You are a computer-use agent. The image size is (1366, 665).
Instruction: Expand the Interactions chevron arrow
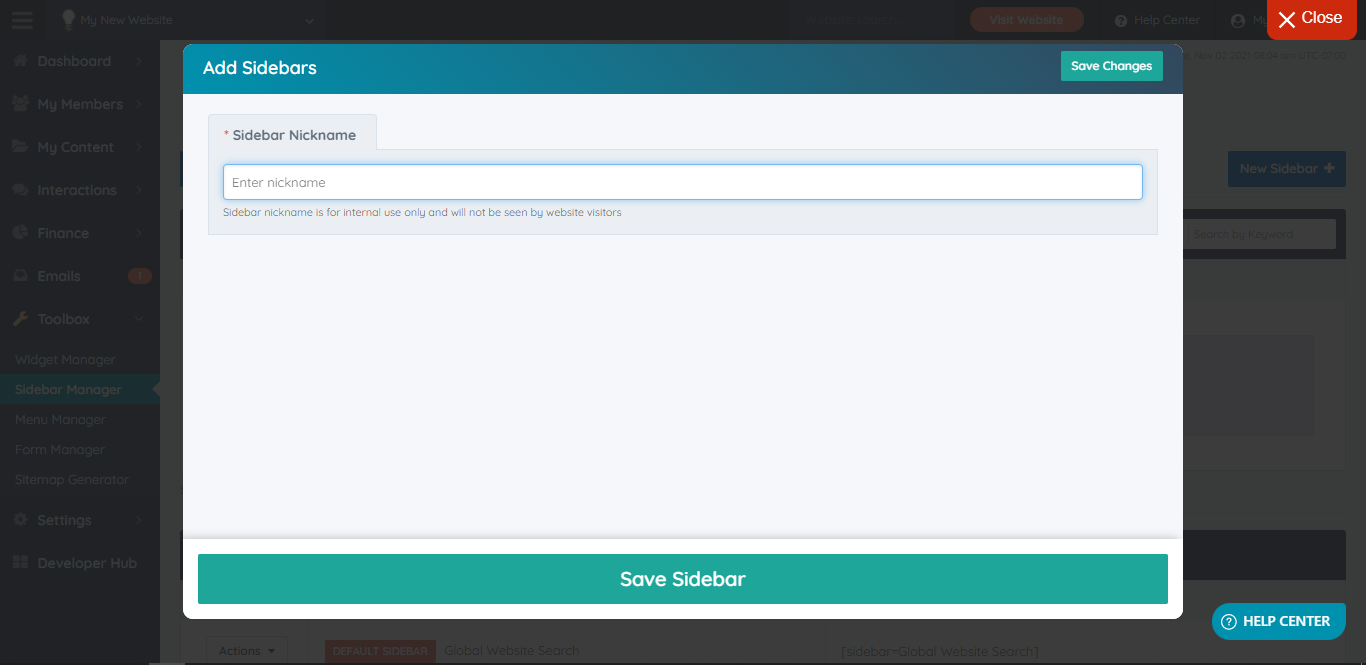(139, 190)
